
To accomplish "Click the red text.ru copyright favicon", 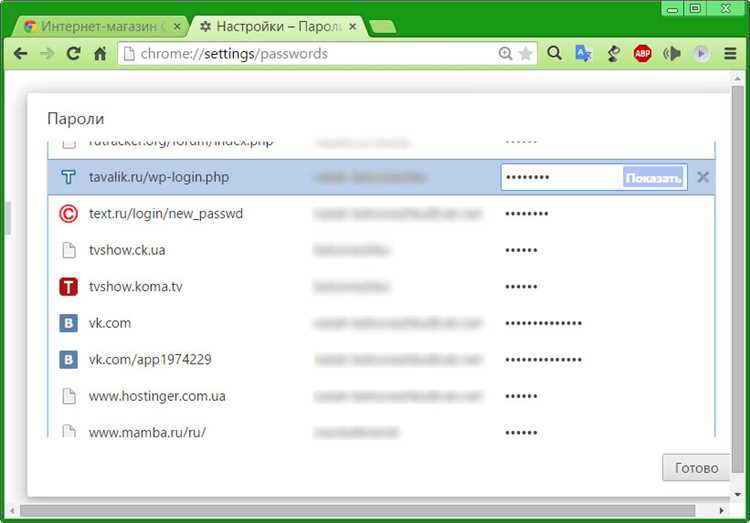I will point(68,213).
